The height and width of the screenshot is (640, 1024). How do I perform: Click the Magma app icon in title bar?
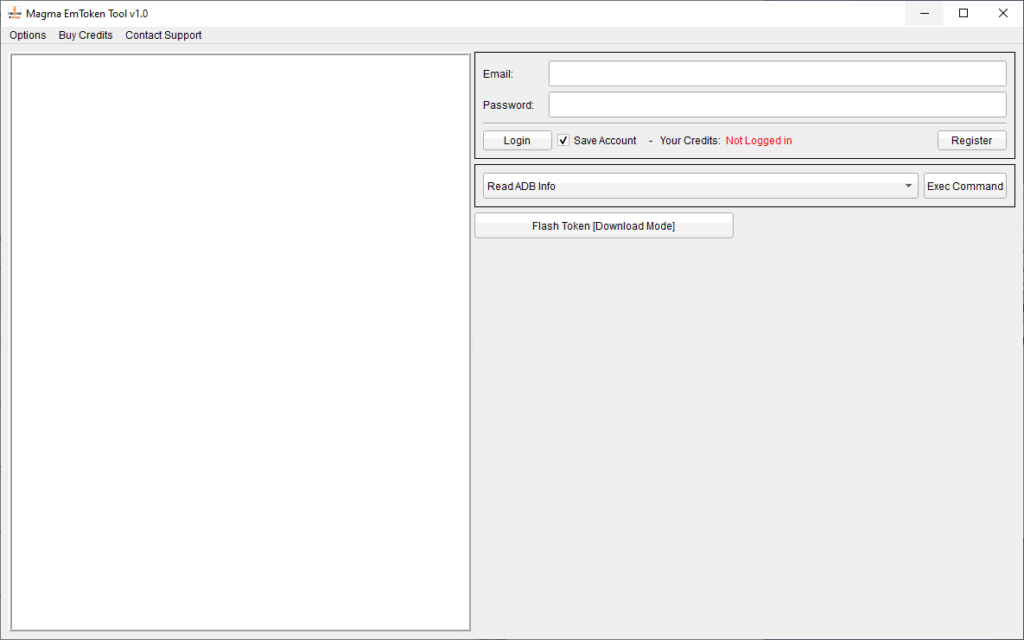click(x=15, y=13)
